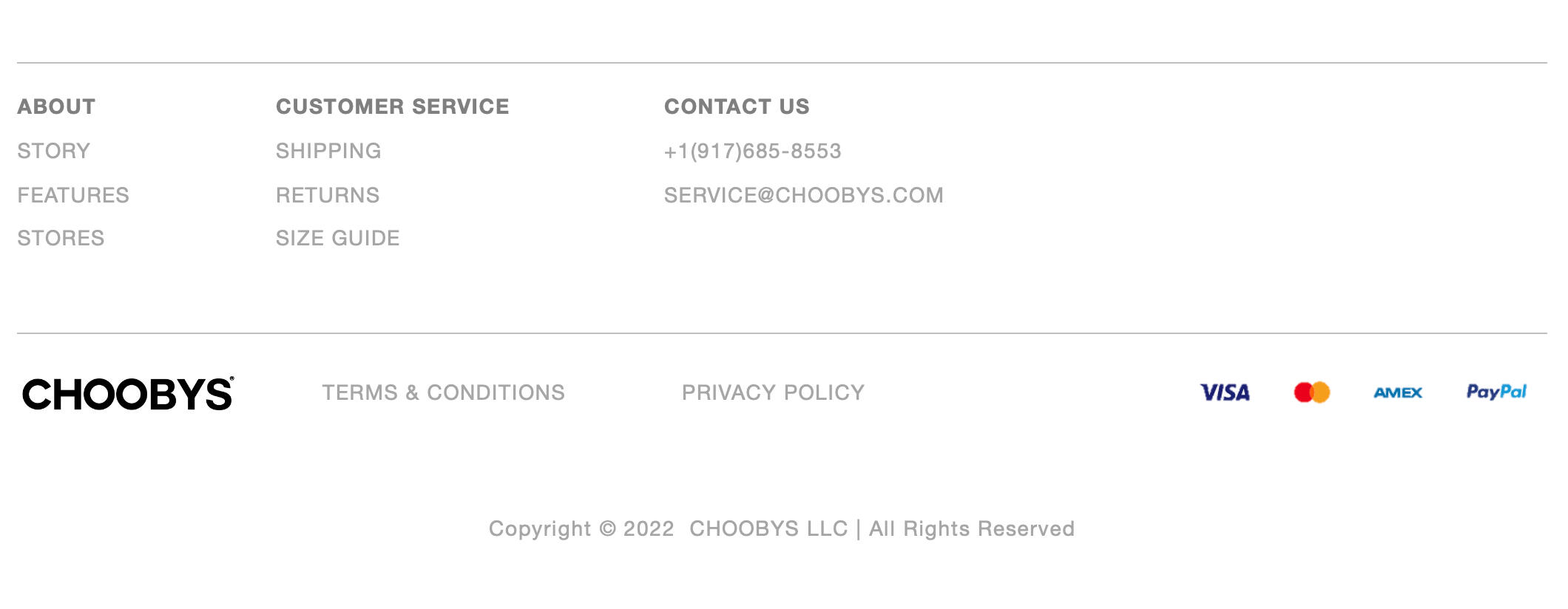
Task: Click the +1(917)685-8553 phone number
Action: coord(752,151)
